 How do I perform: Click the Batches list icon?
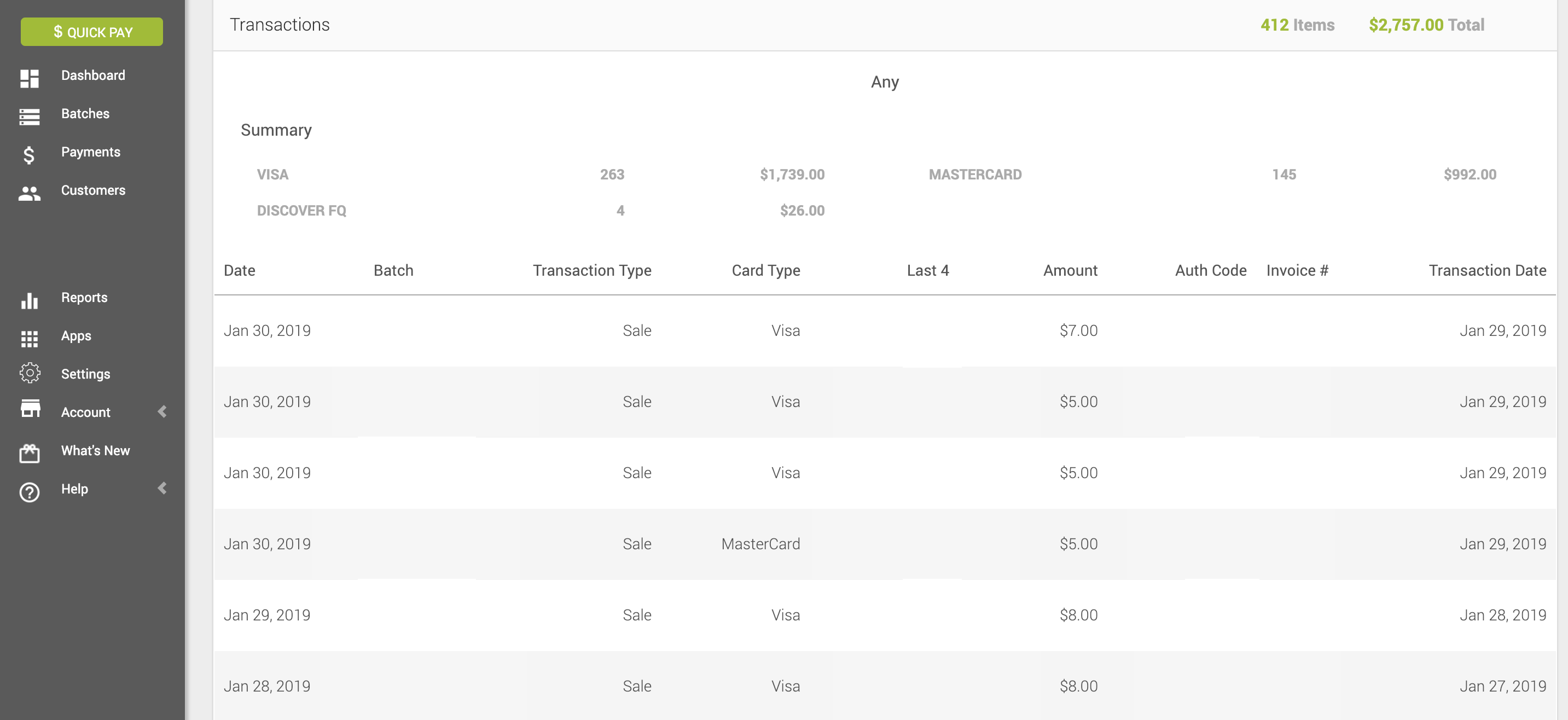click(x=29, y=115)
